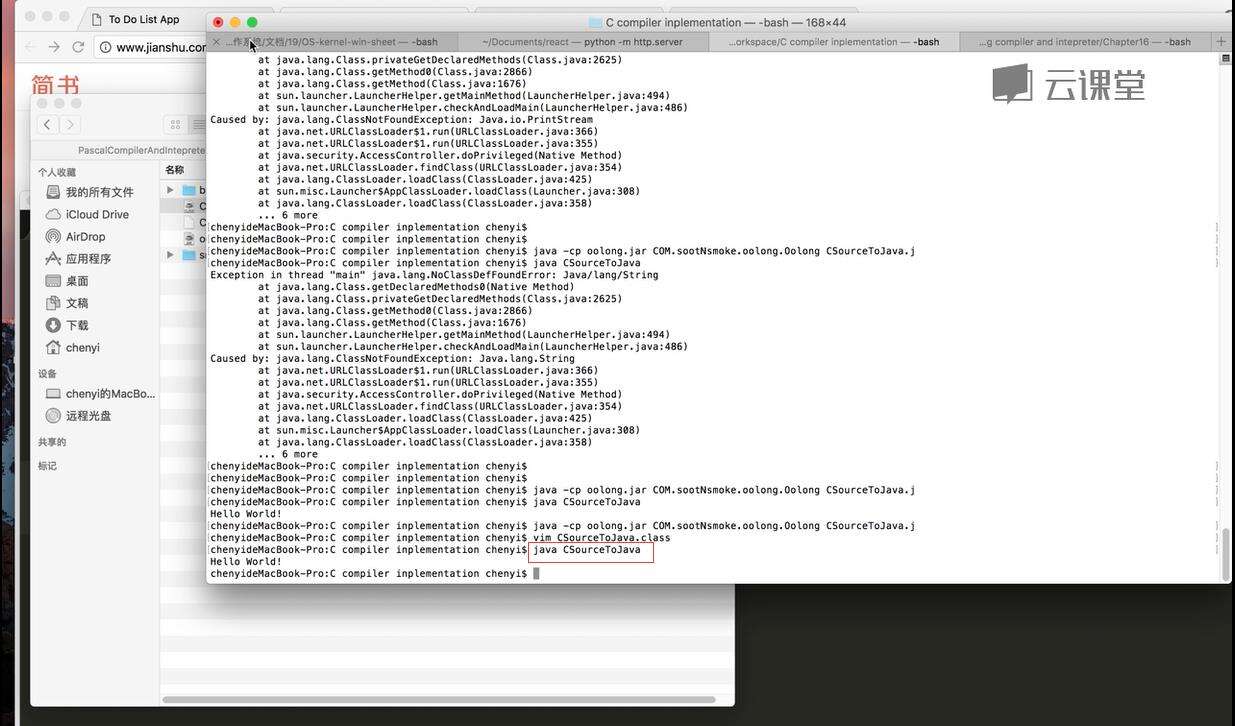1235x726 pixels.
Task: Click the Finder horizontal scrollbar
Action: pyautogui.click(x=438, y=699)
